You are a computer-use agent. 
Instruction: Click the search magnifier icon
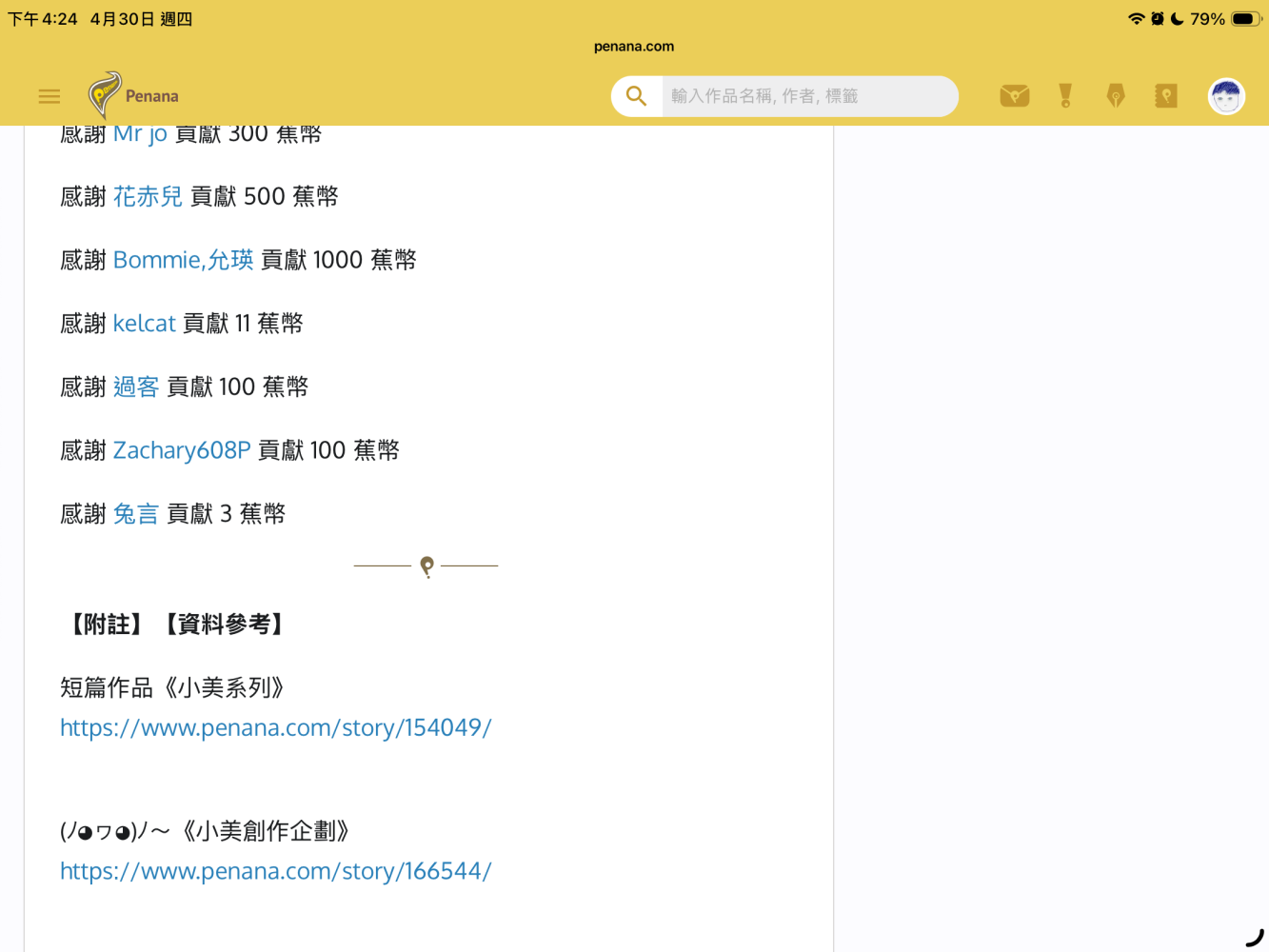(x=636, y=96)
